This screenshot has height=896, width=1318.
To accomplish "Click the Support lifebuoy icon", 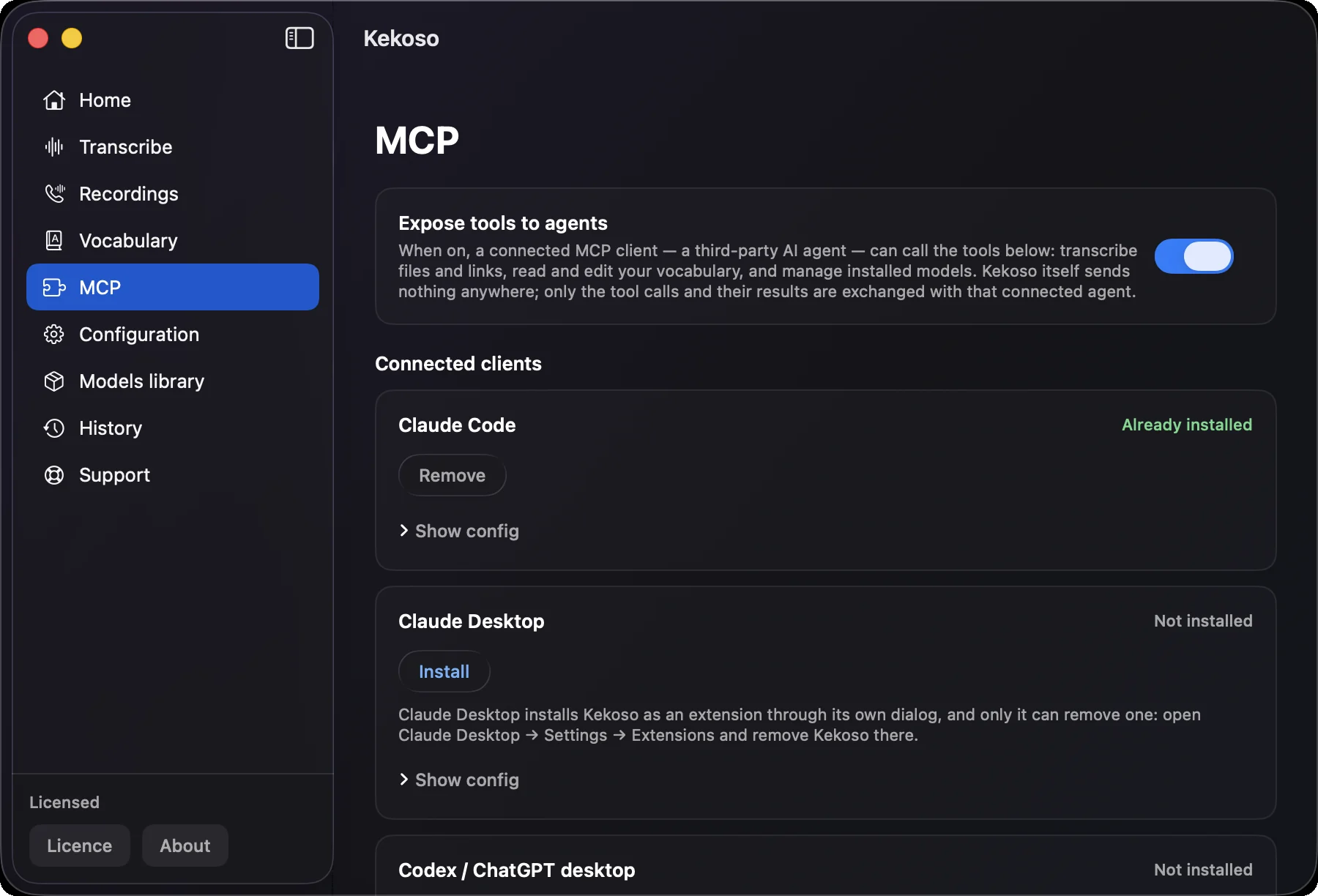I will click(x=54, y=475).
